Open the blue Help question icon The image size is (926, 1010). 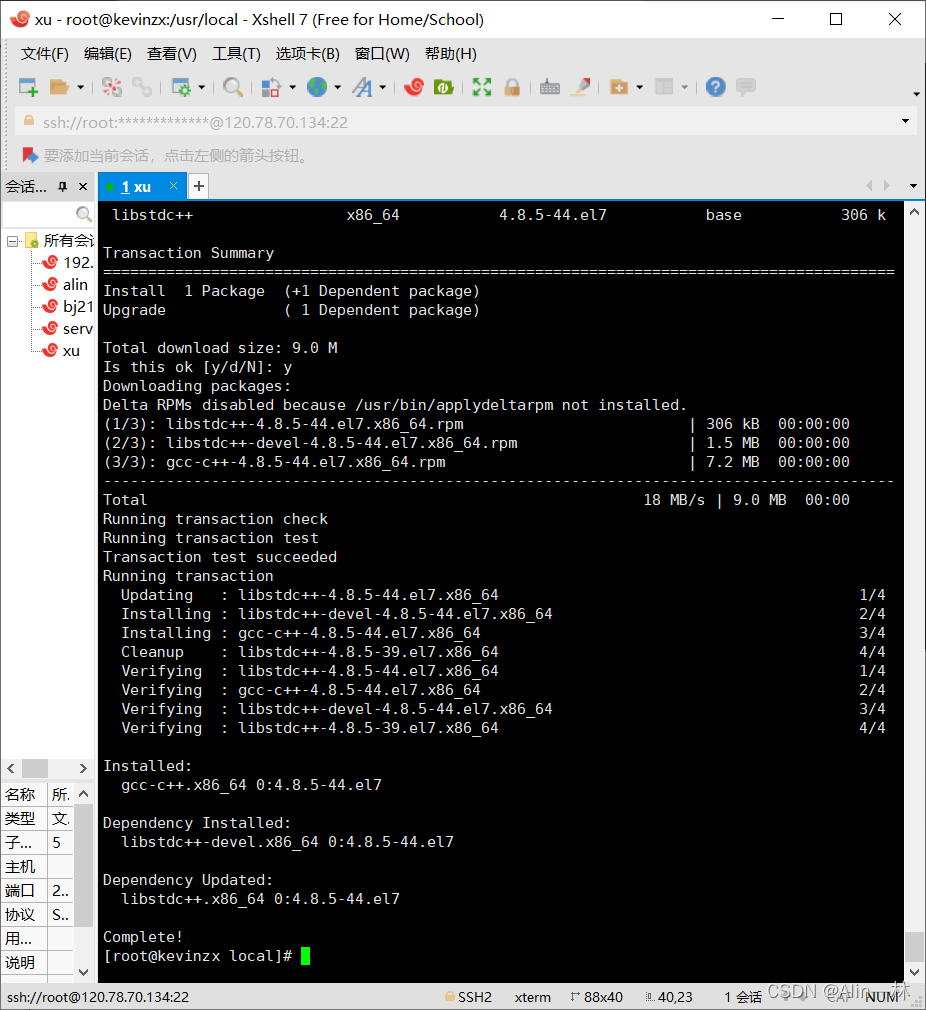[715, 87]
